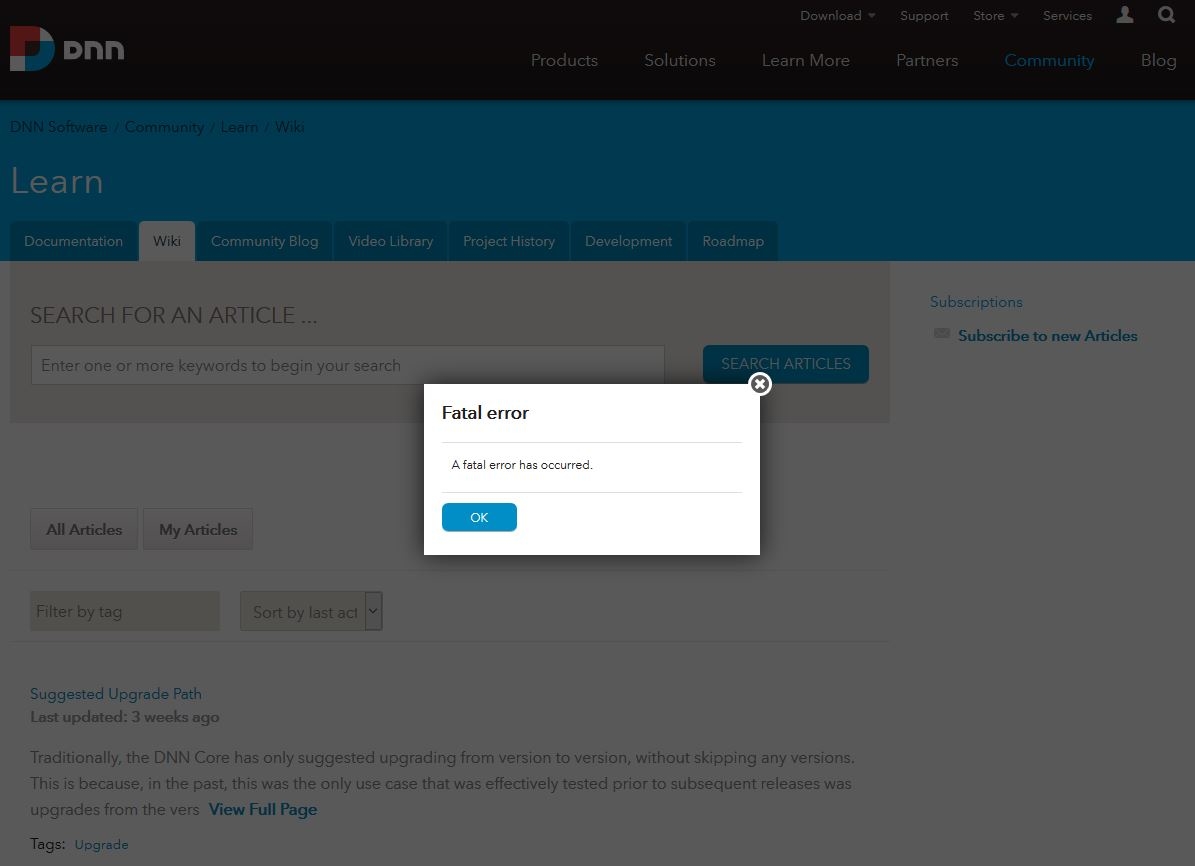
Task: Go to the Blog menu item
Action: click(x=1158, y=60)
